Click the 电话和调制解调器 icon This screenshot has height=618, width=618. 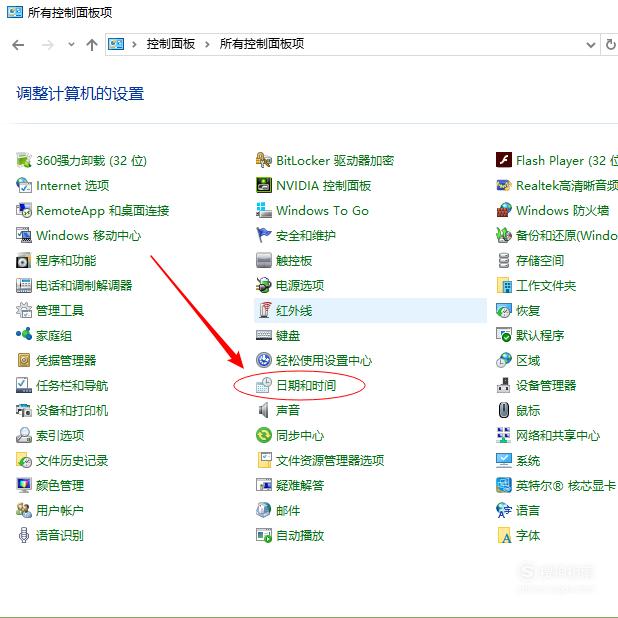pos(24,285)
